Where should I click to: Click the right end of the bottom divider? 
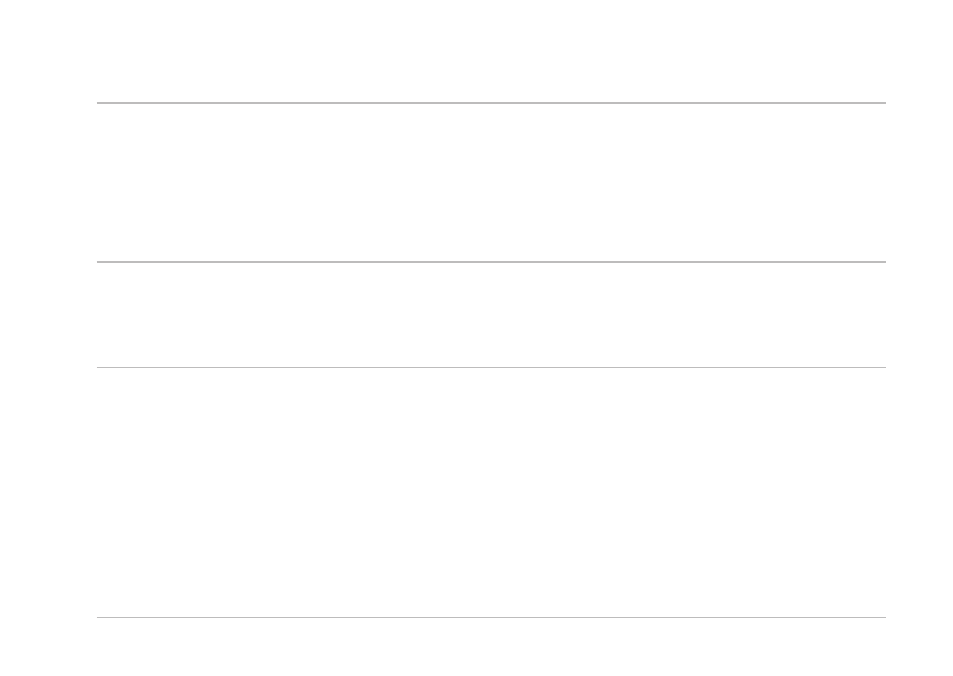(x=884, y=618)
